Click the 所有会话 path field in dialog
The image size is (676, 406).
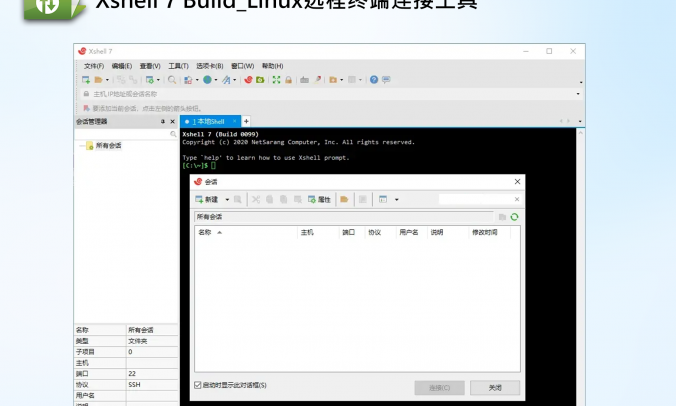[344, 217]
